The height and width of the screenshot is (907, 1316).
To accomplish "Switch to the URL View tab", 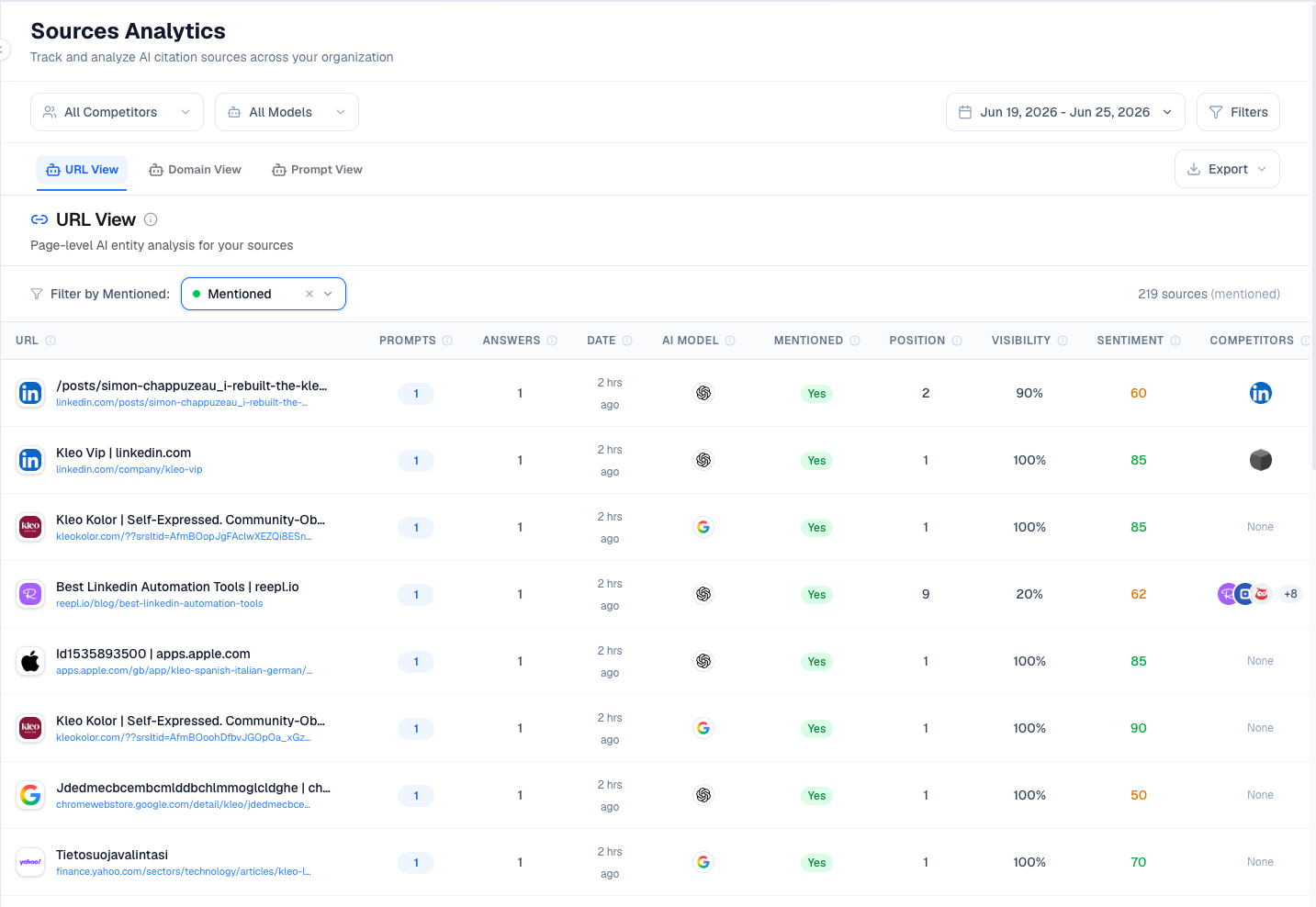I will pyautogui.click(x=82, y=170).
